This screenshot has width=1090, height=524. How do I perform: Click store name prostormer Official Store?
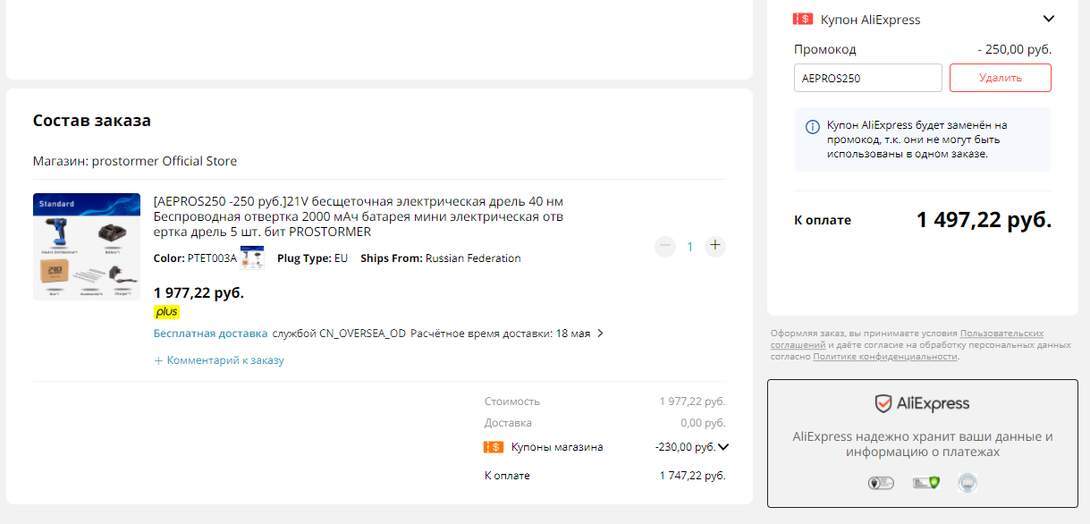[164, 161]
